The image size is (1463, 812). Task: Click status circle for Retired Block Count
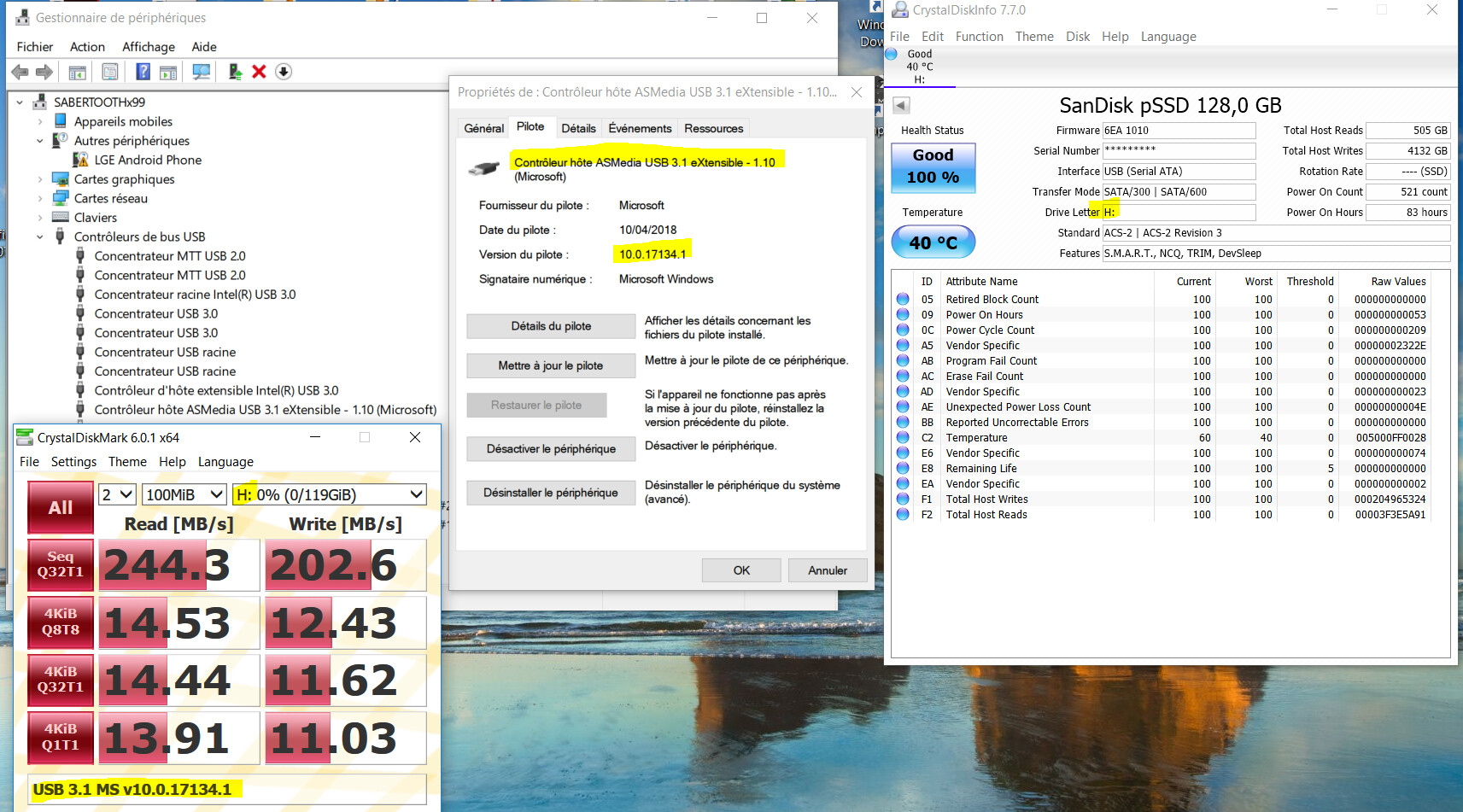(903, 300)
